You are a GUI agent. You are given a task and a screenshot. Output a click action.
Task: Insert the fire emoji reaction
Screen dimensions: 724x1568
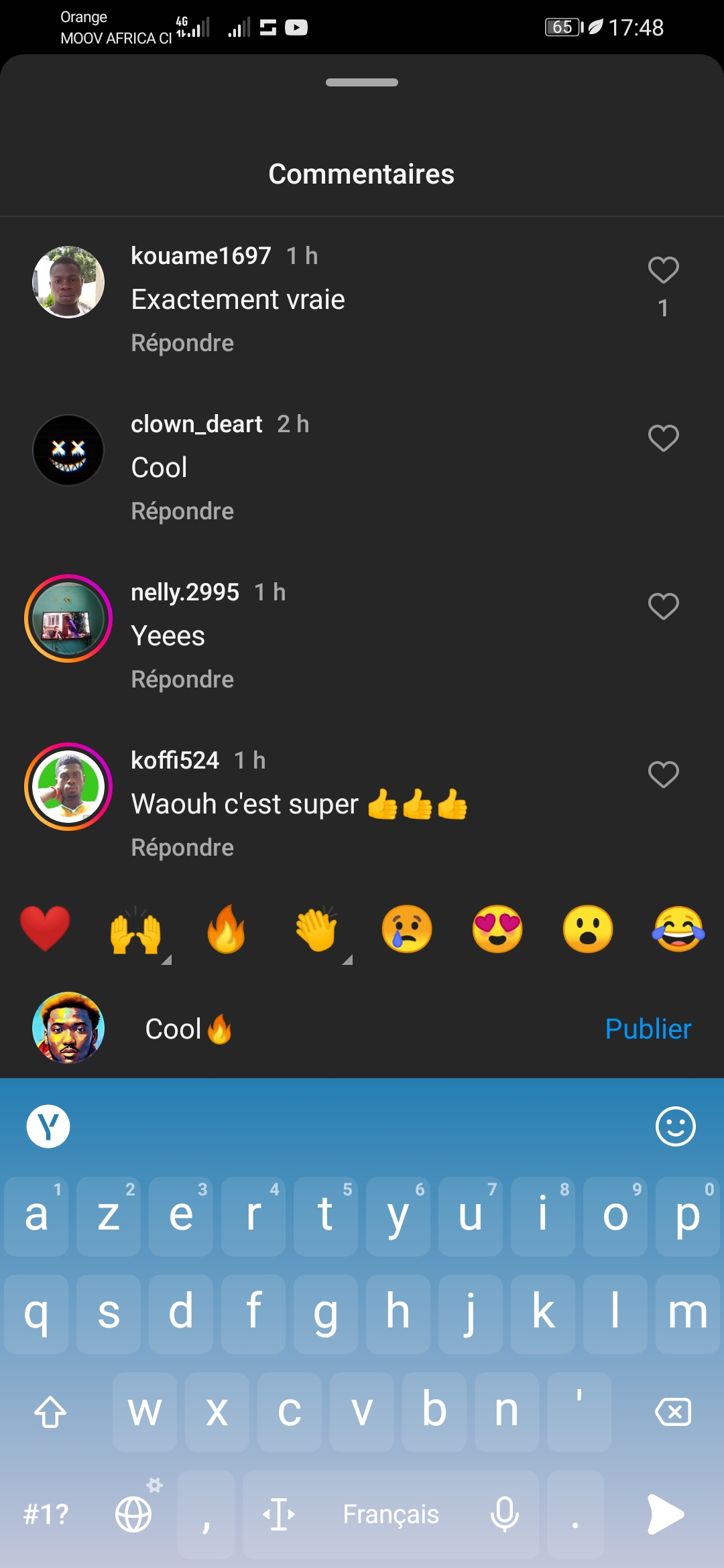pyautogui.click(x=226, y=929)
